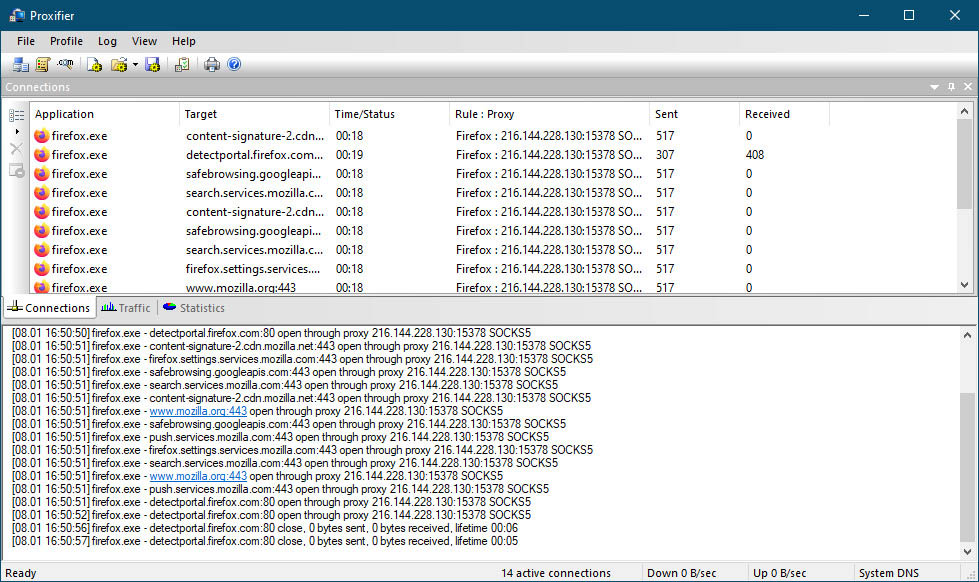Click Firefox icon on www.mozilla.org:443 row
Viewport: 979px width, 582px height.
(x=42, y=287)
